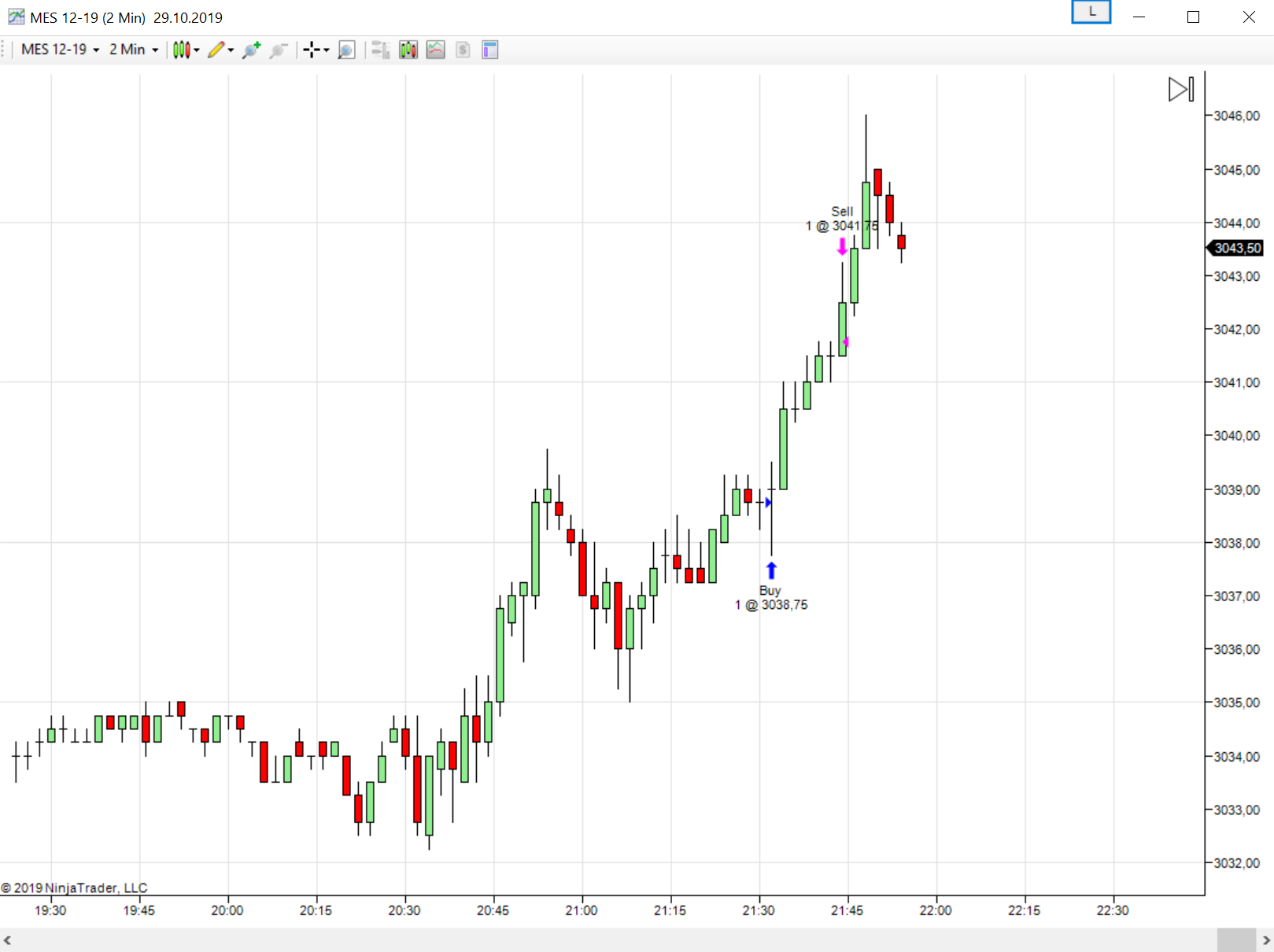
Task: Click the horizontal scrollbar thumb
Action: pyautogui.click(x=1236, y=940)
